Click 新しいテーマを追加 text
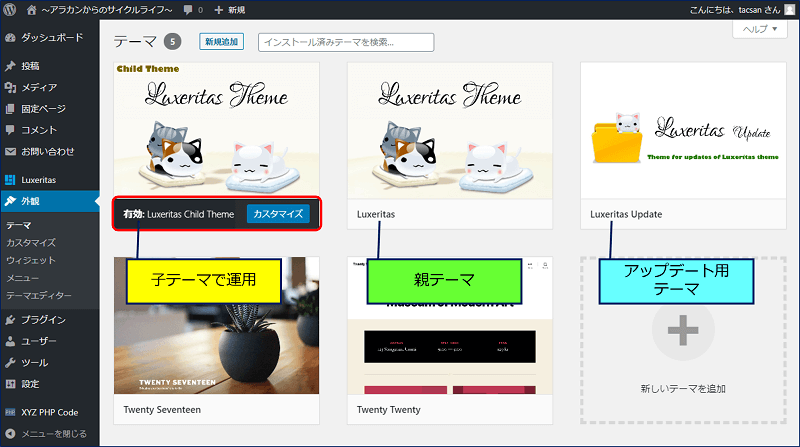The width and height of the screenshot is (800, 447). 683,389
